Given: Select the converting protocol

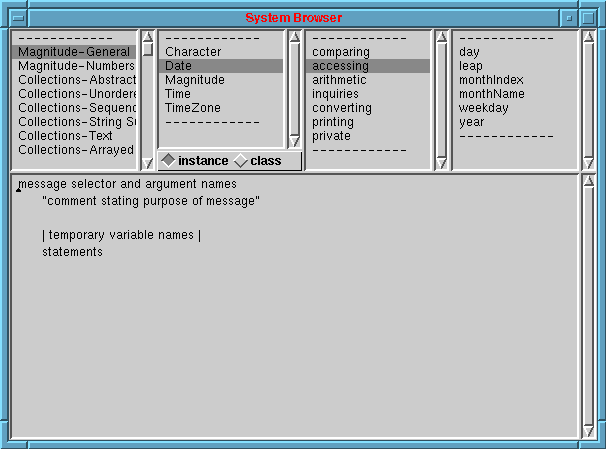Looking at the screenshot, I should pos(368,108).
